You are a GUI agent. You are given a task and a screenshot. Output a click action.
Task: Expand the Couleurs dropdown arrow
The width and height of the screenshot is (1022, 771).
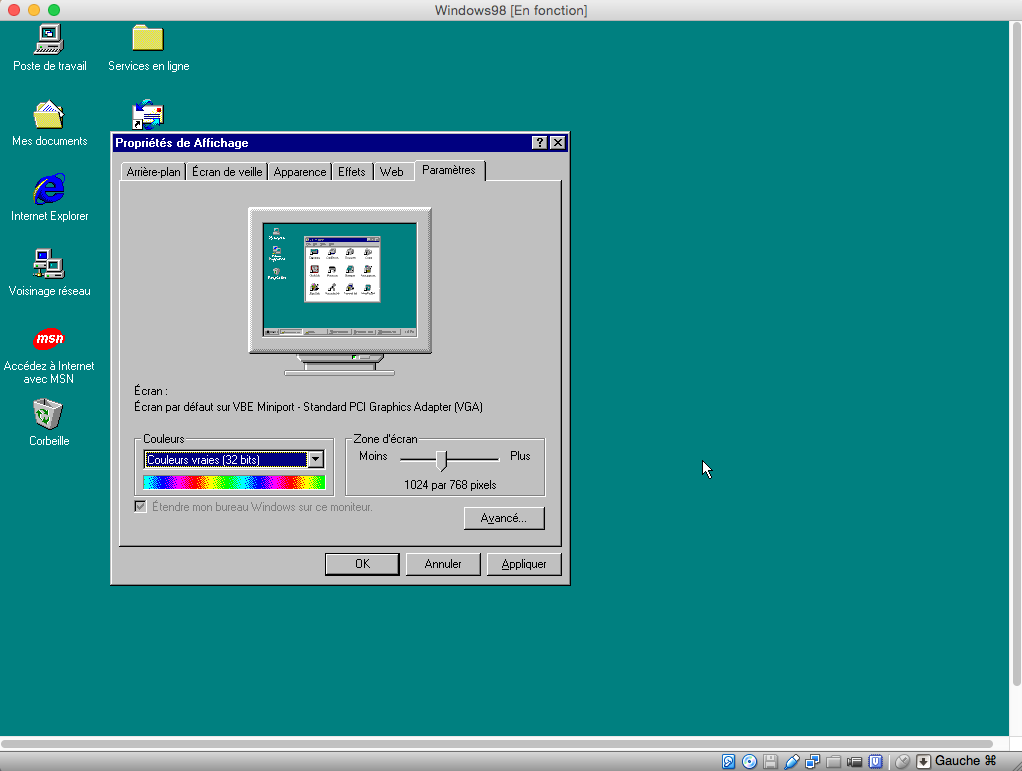315,459
